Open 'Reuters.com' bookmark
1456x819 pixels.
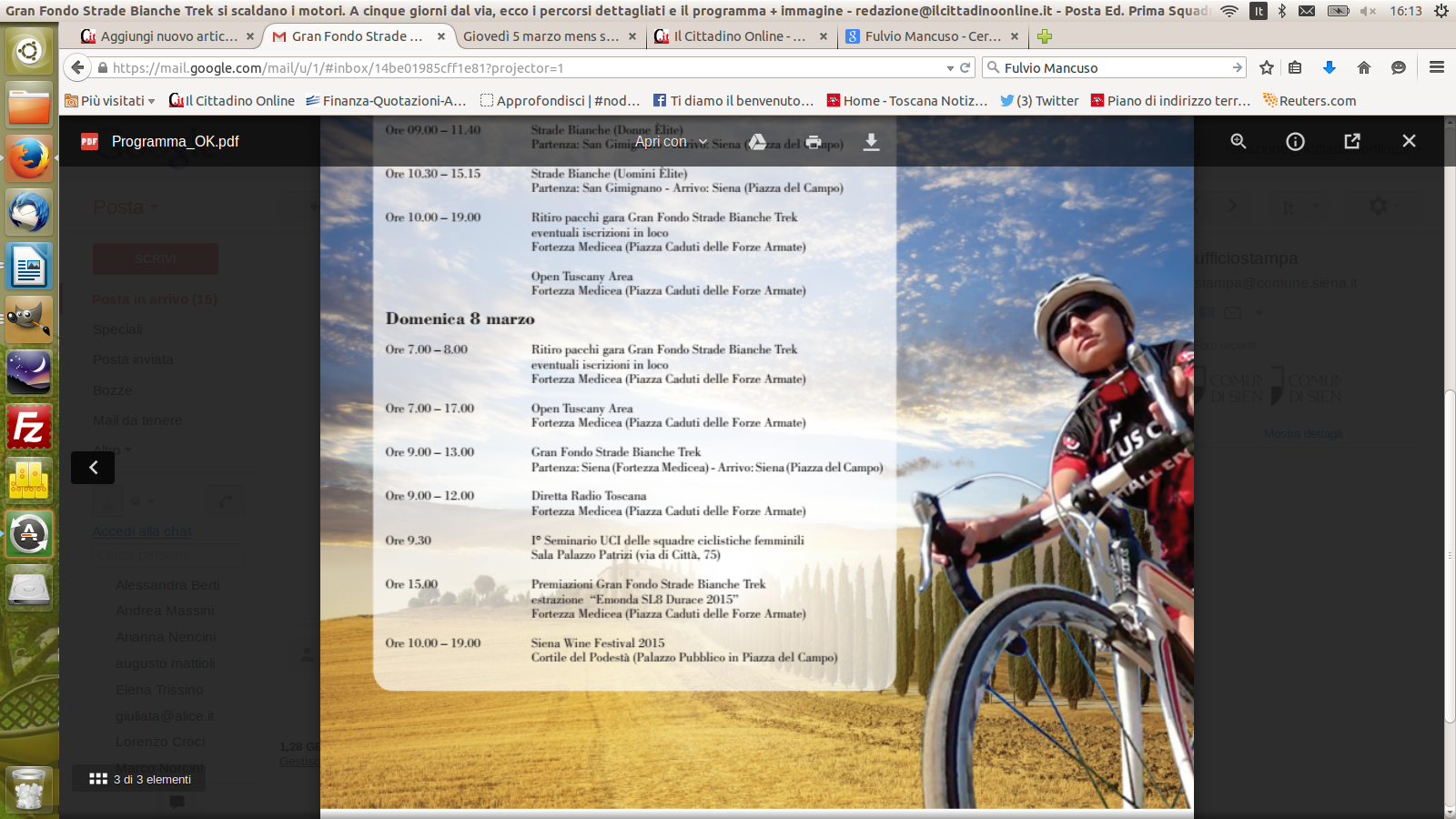[x=1309, y=101]
